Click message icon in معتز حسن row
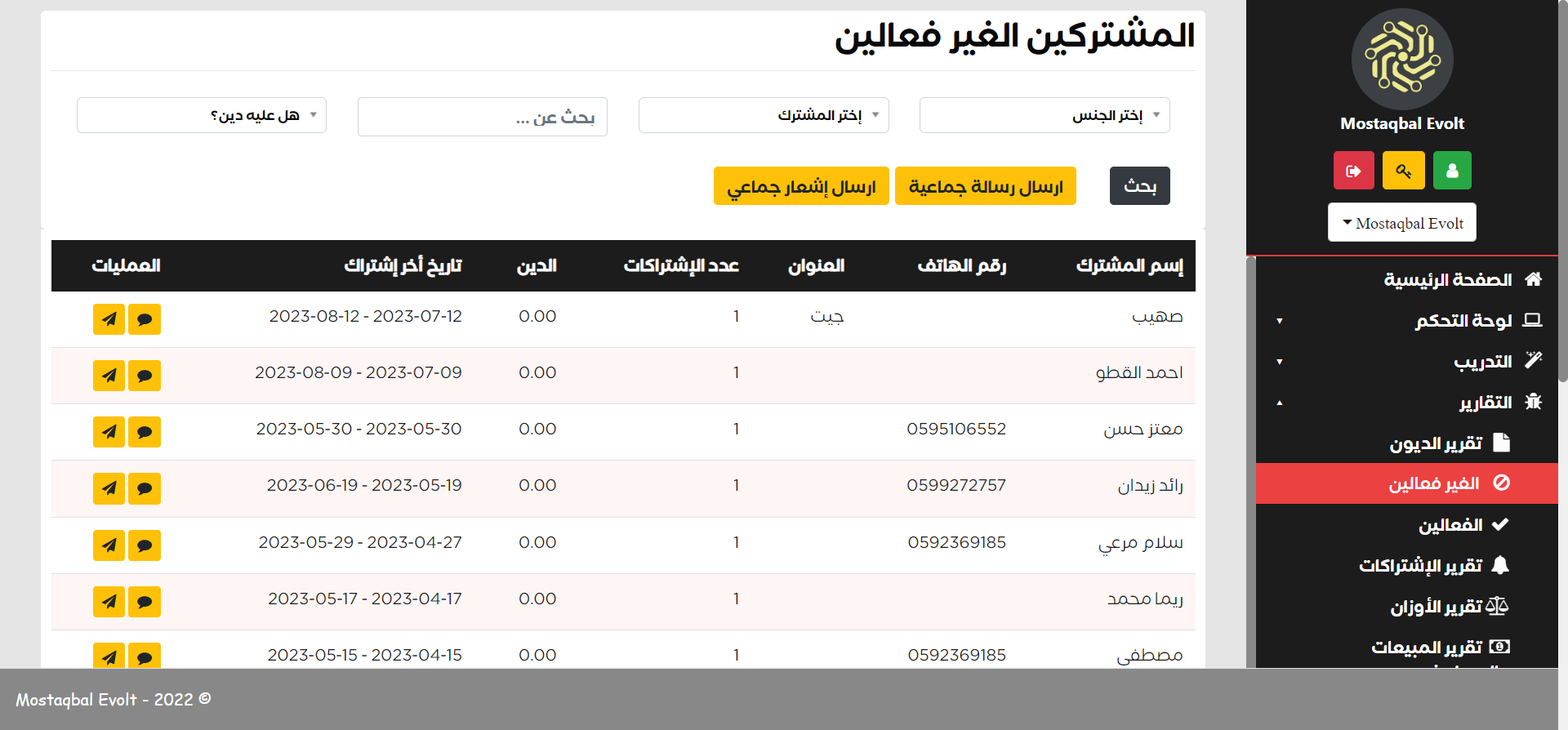This screenshot has height=730, width=1568. point(145,432)
